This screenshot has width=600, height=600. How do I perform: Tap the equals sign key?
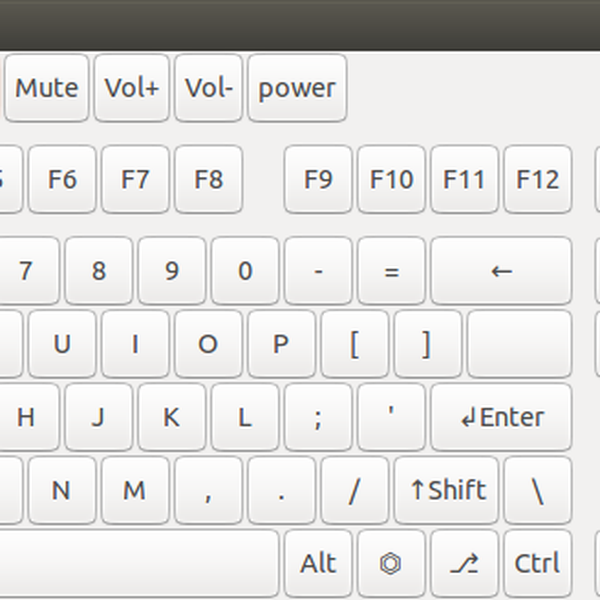coord(391,271)
